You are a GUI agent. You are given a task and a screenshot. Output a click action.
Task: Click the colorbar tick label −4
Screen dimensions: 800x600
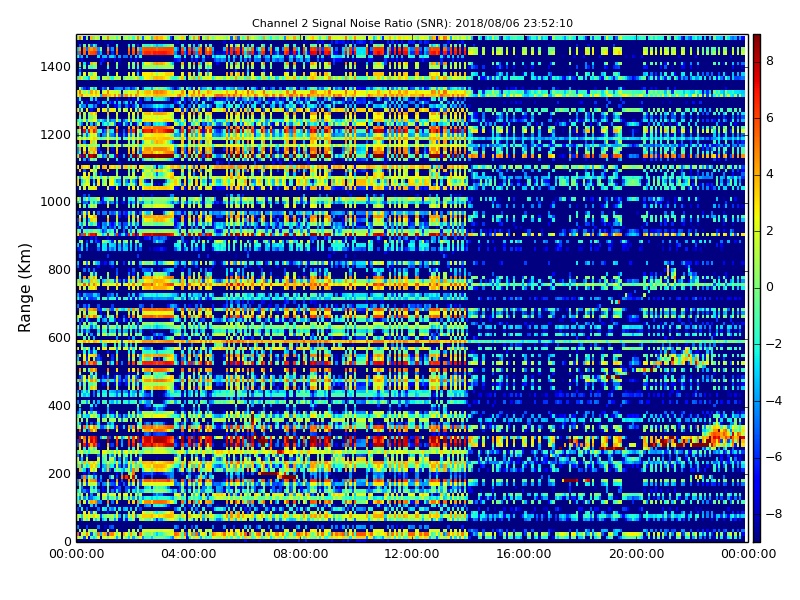point(774,401)
